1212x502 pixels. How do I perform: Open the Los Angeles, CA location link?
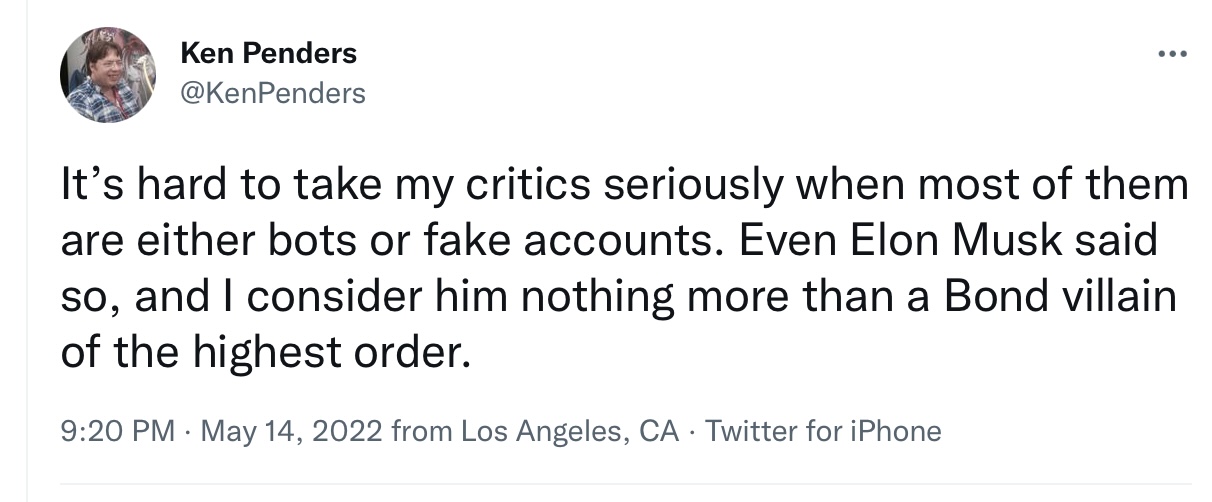pos(569,431)
